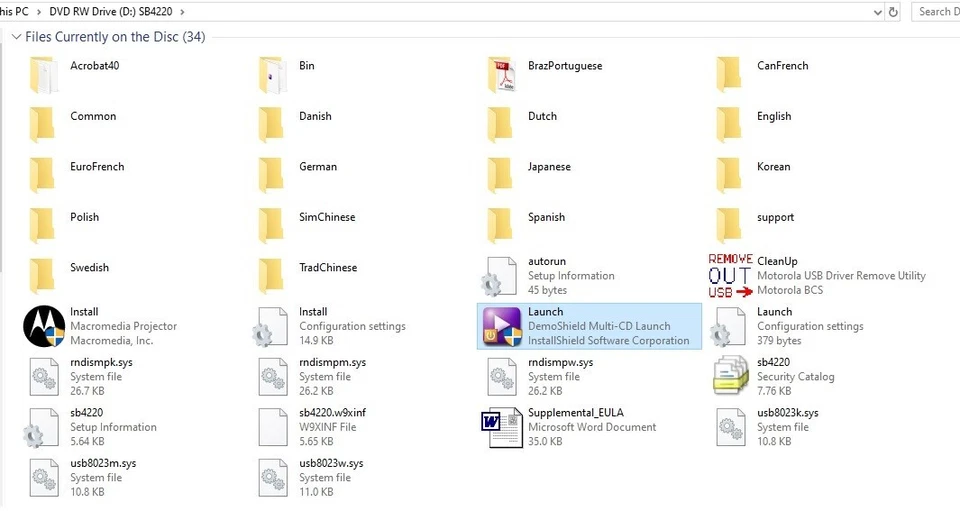This screenshot has width=960, height=511.
Task: Click the Supplemental_EULA file name
Action: [x=576, y=412]
